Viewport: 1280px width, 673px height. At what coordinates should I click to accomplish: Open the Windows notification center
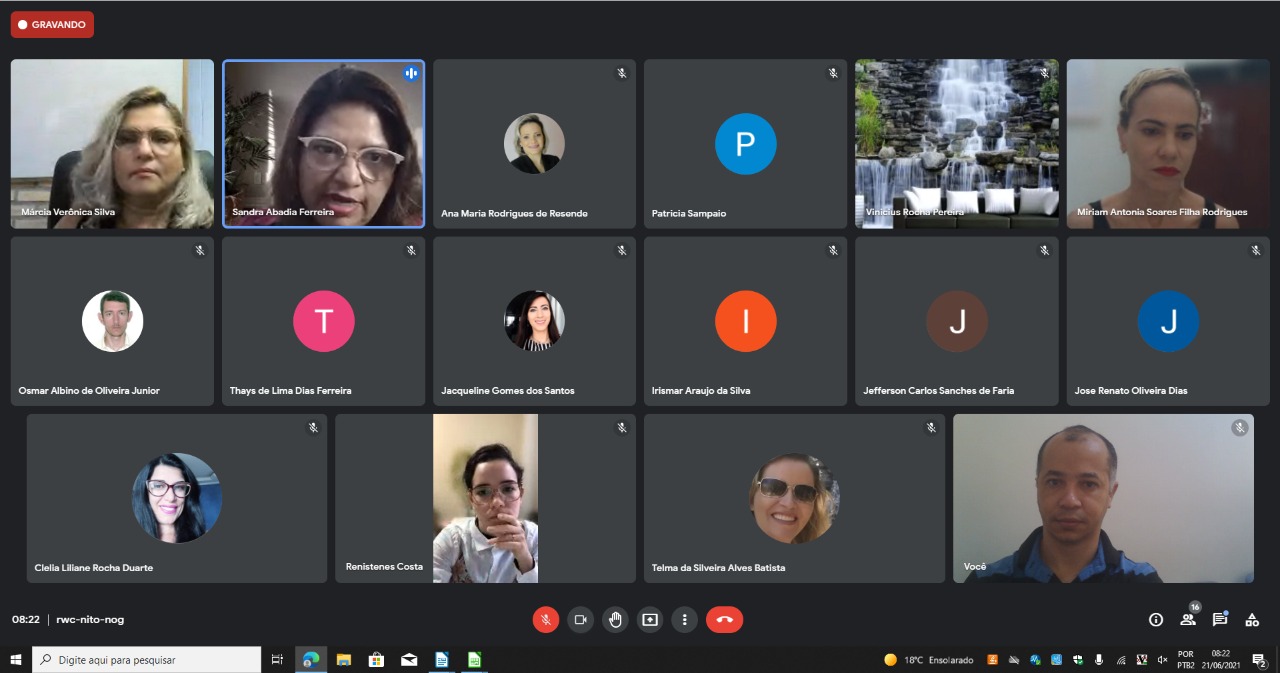1260,660
